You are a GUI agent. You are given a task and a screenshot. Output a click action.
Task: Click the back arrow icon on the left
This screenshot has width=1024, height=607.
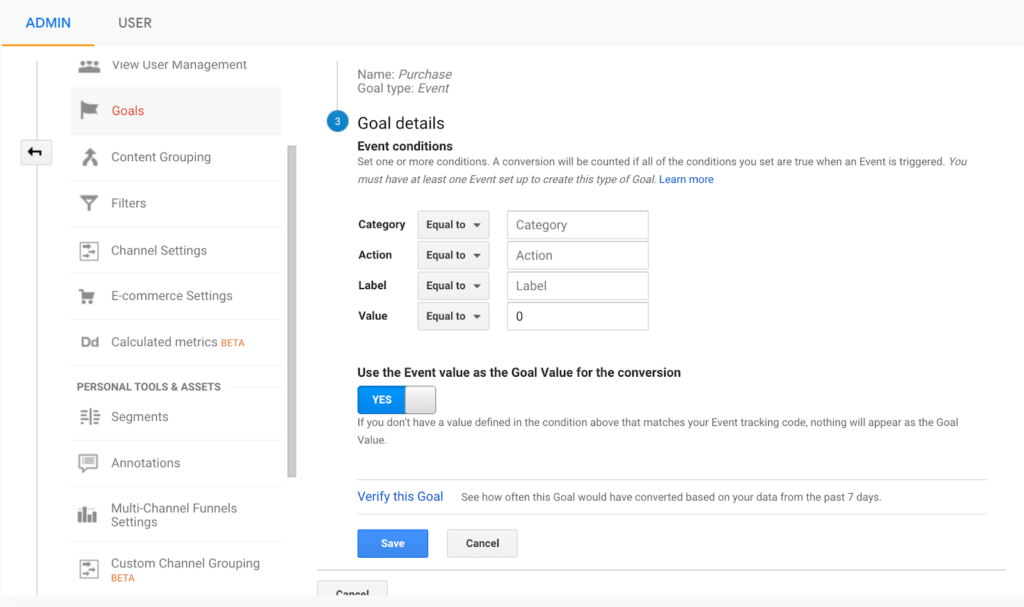36,152
